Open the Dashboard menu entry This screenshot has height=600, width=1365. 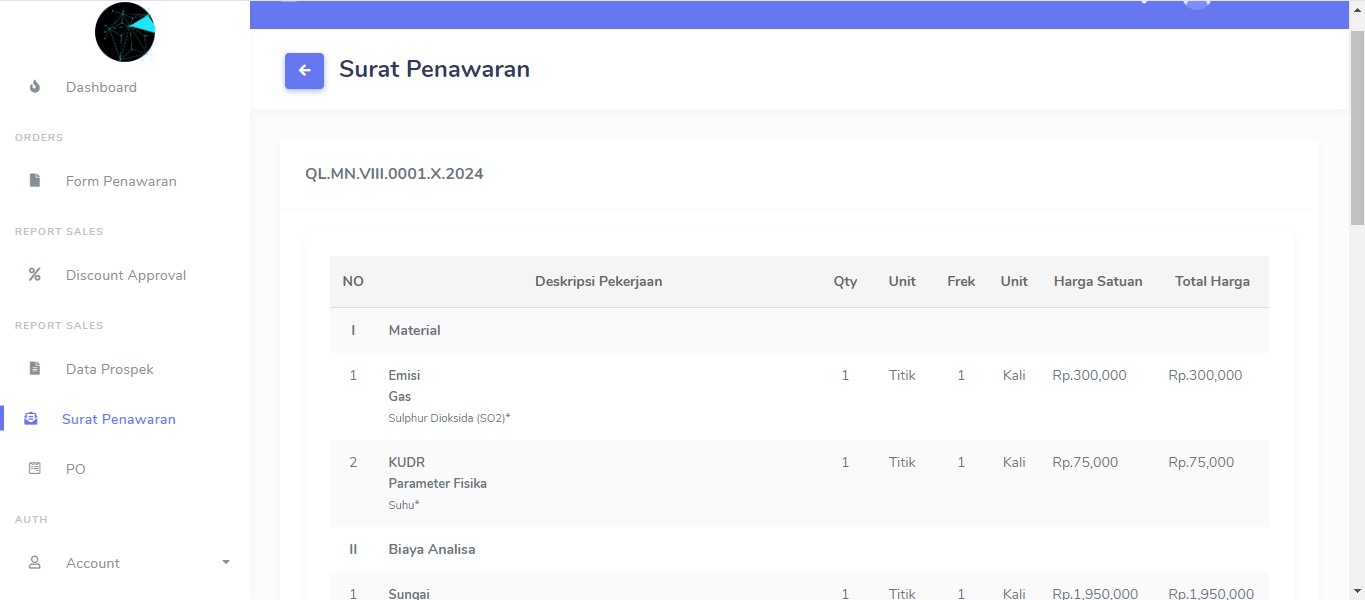[101, 87]
